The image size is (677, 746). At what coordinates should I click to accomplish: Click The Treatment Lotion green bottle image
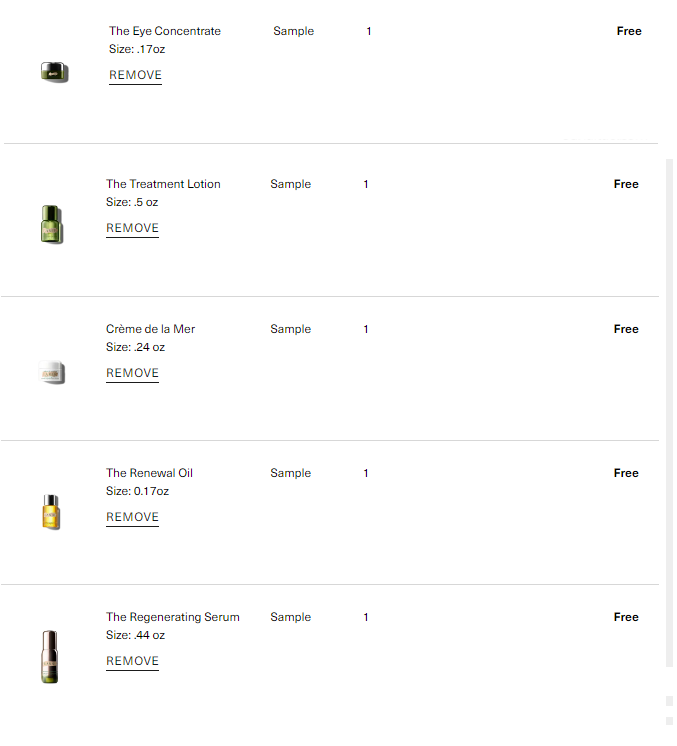pyautogui.click(x=52, y=224)
